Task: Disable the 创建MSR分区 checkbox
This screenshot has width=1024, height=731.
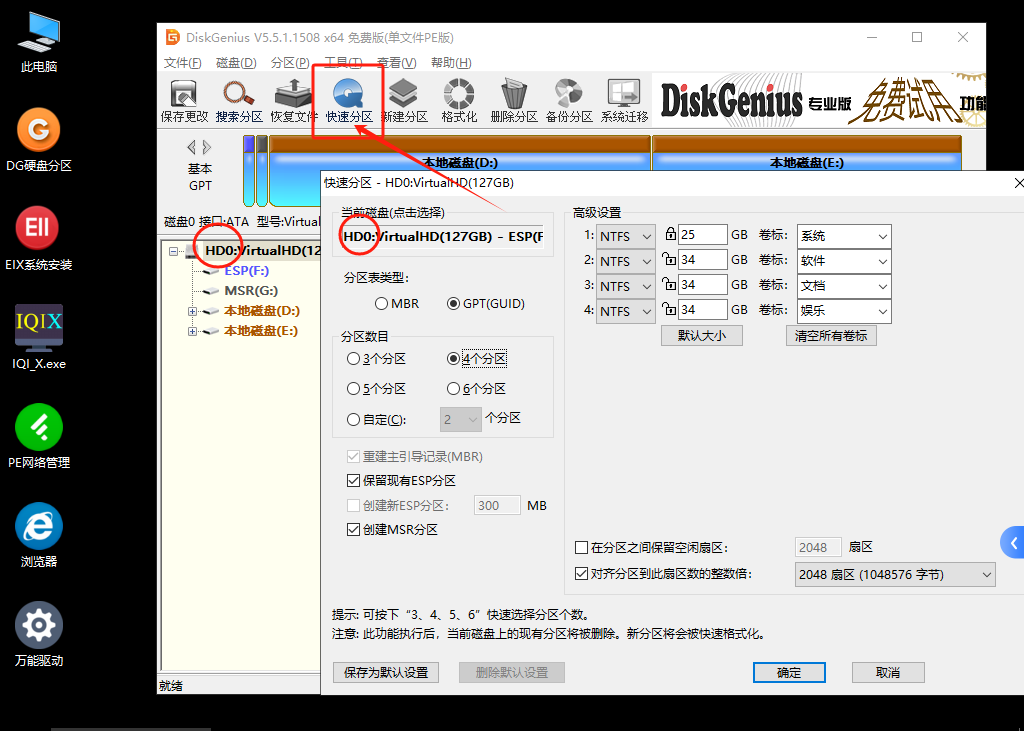Action: pyautogui.click(x=354, y=529)
